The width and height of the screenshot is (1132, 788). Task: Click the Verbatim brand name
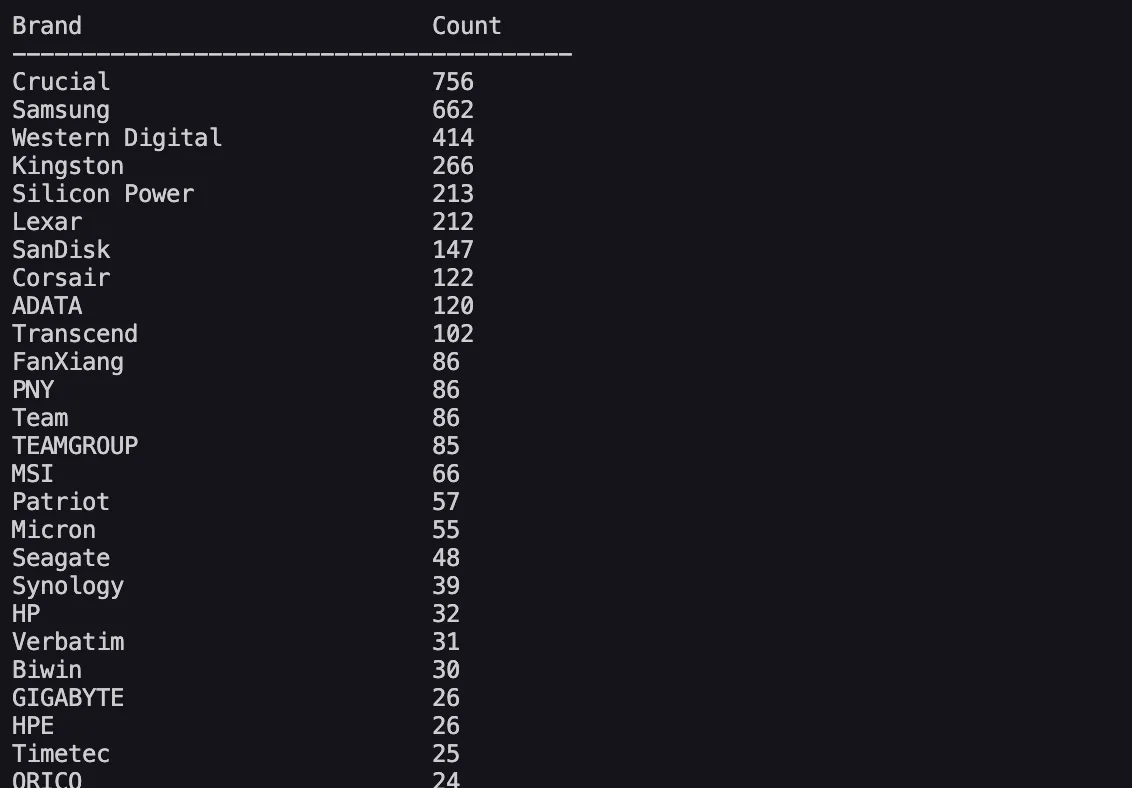68,642
